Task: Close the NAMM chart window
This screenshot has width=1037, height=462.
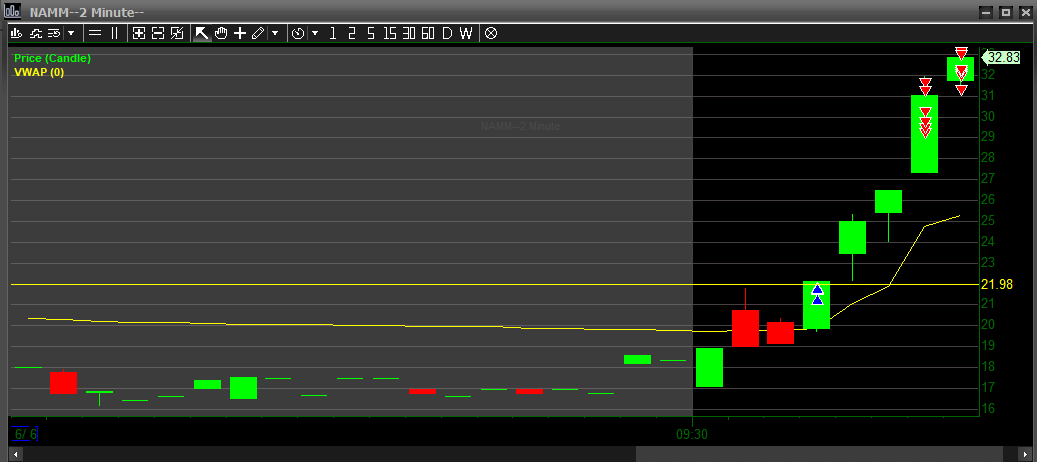Action: (1024, 12)
